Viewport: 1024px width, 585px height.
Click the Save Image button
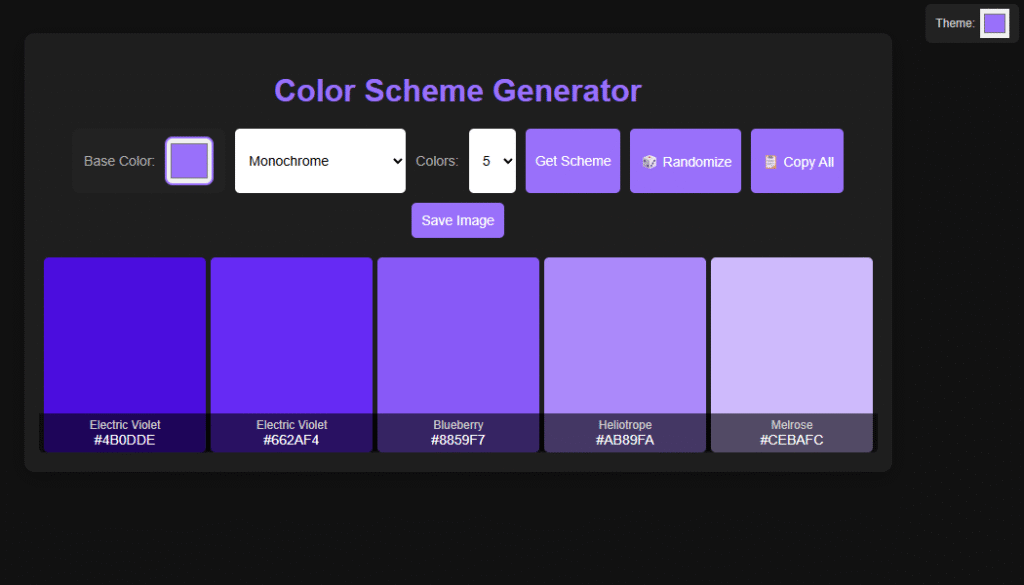[x=457, y=220]
